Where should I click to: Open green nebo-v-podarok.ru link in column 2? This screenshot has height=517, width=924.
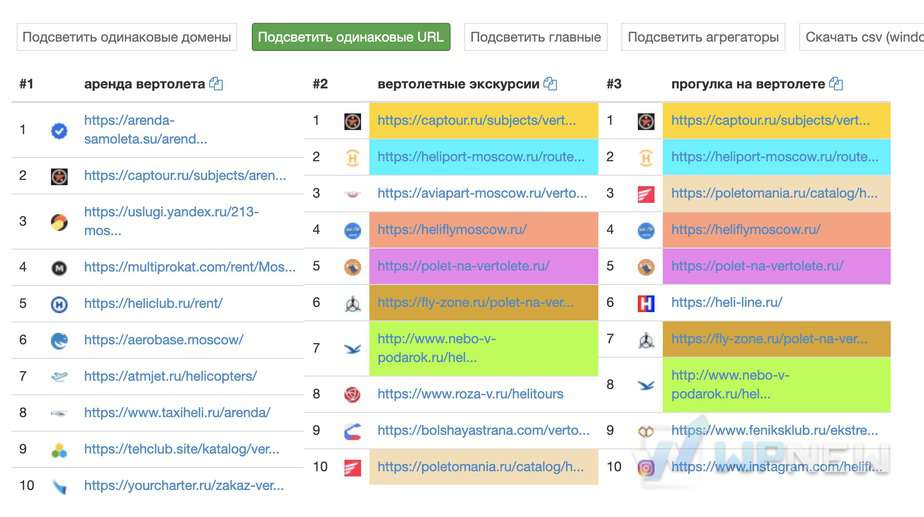[x=437, y=348]
